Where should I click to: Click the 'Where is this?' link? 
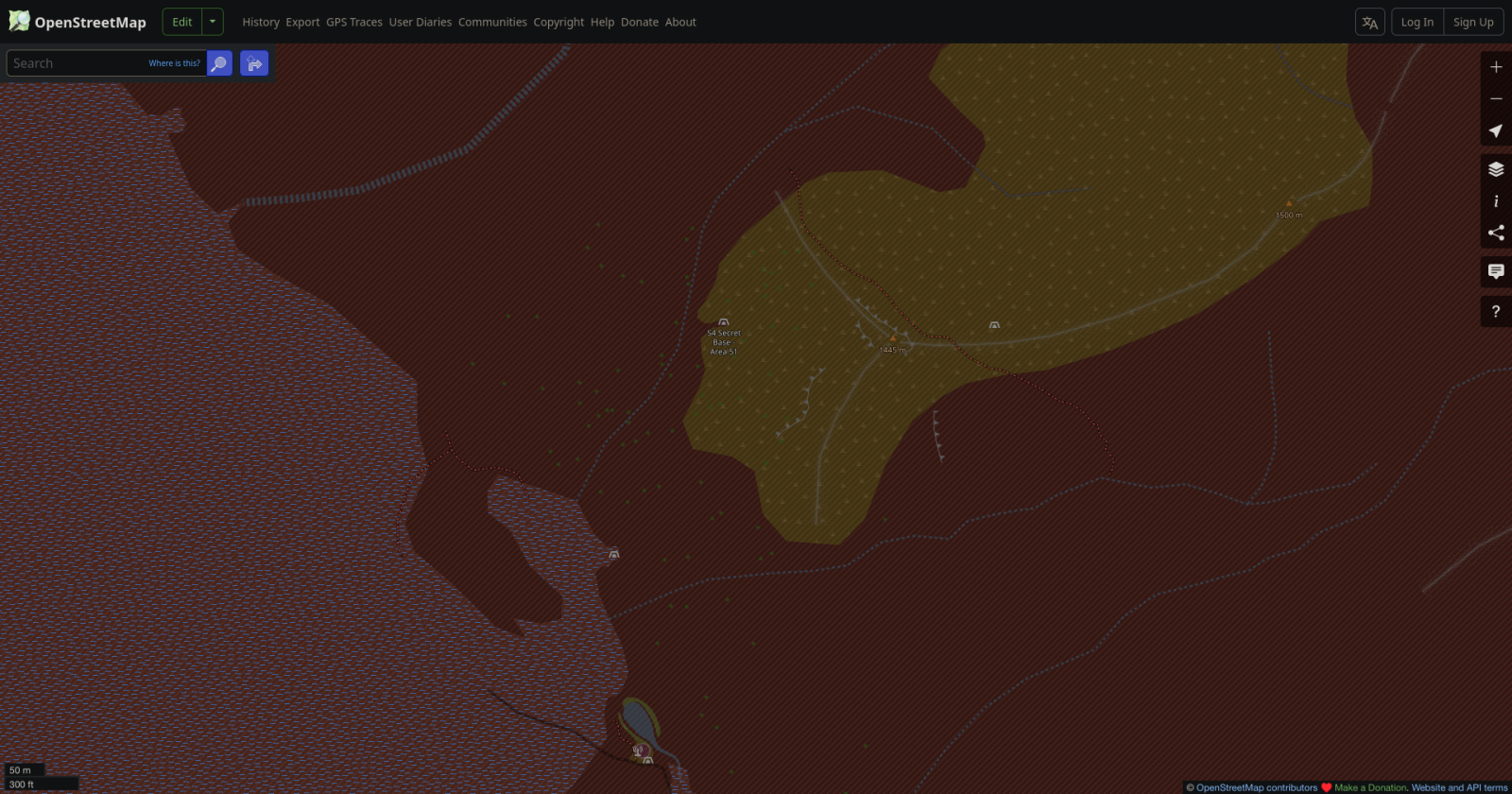pos(174,63)
